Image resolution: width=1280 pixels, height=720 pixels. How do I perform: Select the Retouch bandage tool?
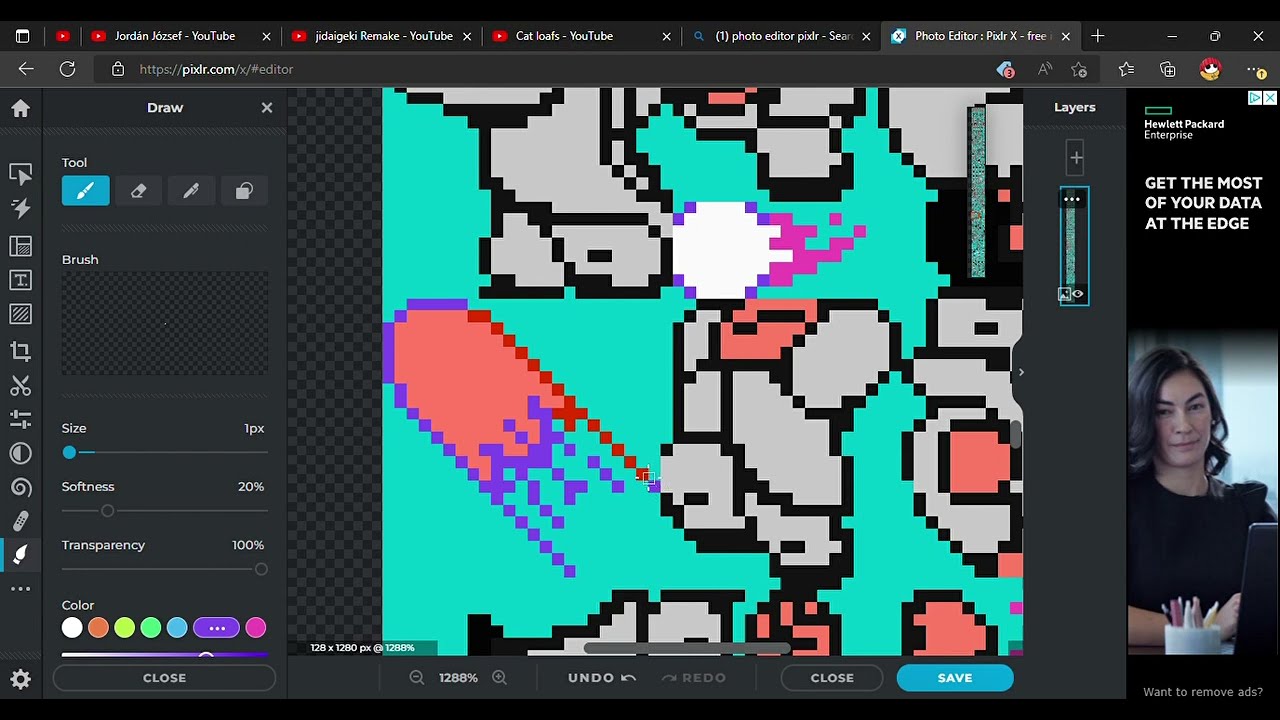tap(20, 521)
